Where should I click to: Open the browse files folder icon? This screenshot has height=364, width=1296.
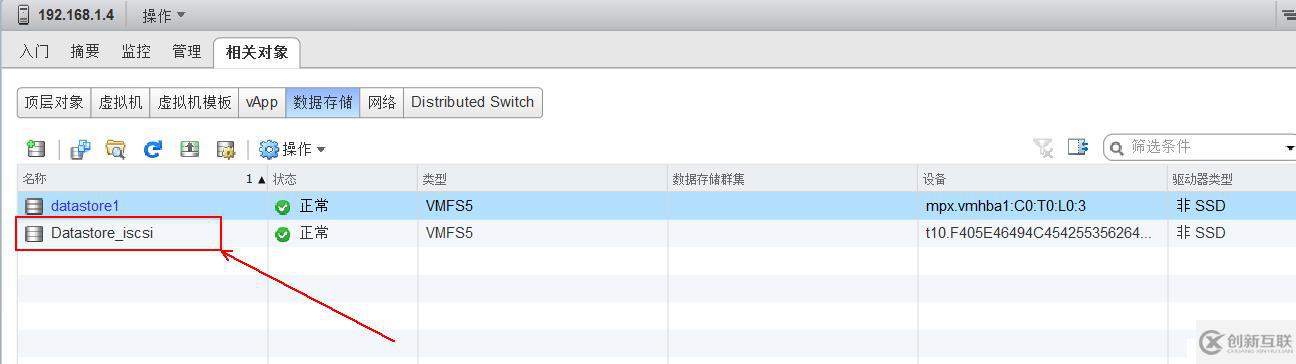[116, 149]
